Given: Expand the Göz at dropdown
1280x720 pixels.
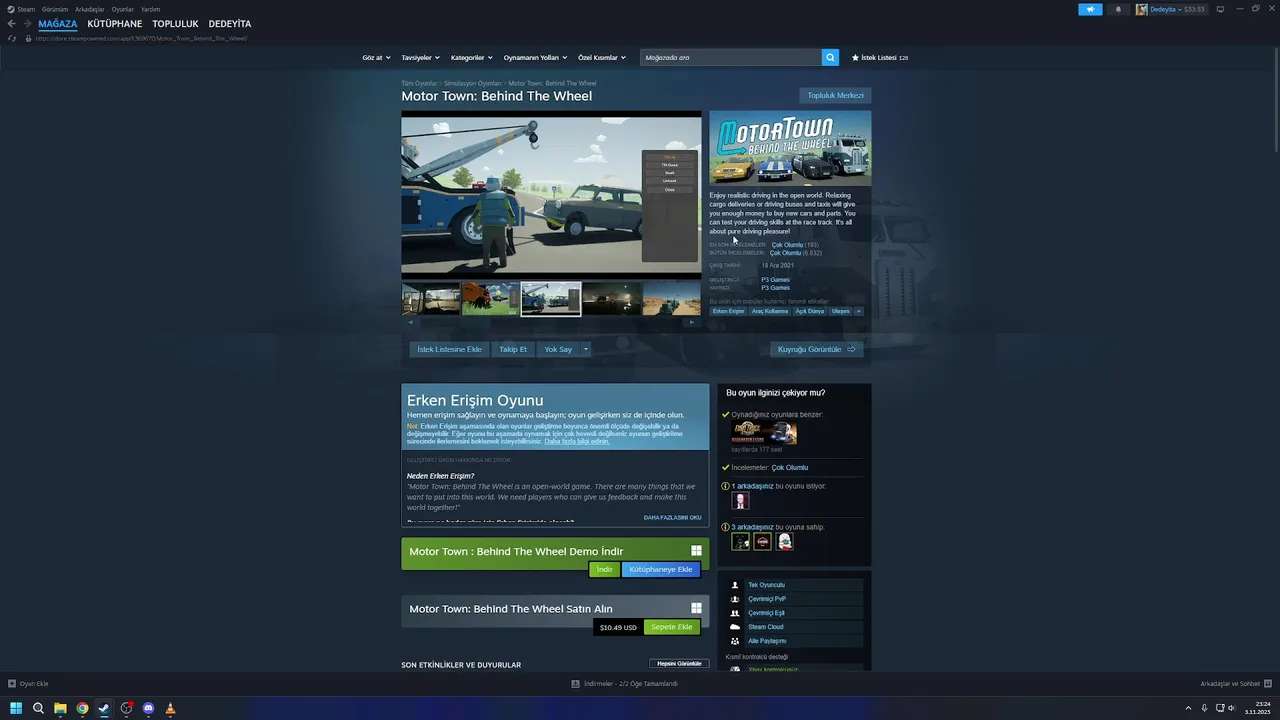Looking at the screenshot, I should pos(376,58).
